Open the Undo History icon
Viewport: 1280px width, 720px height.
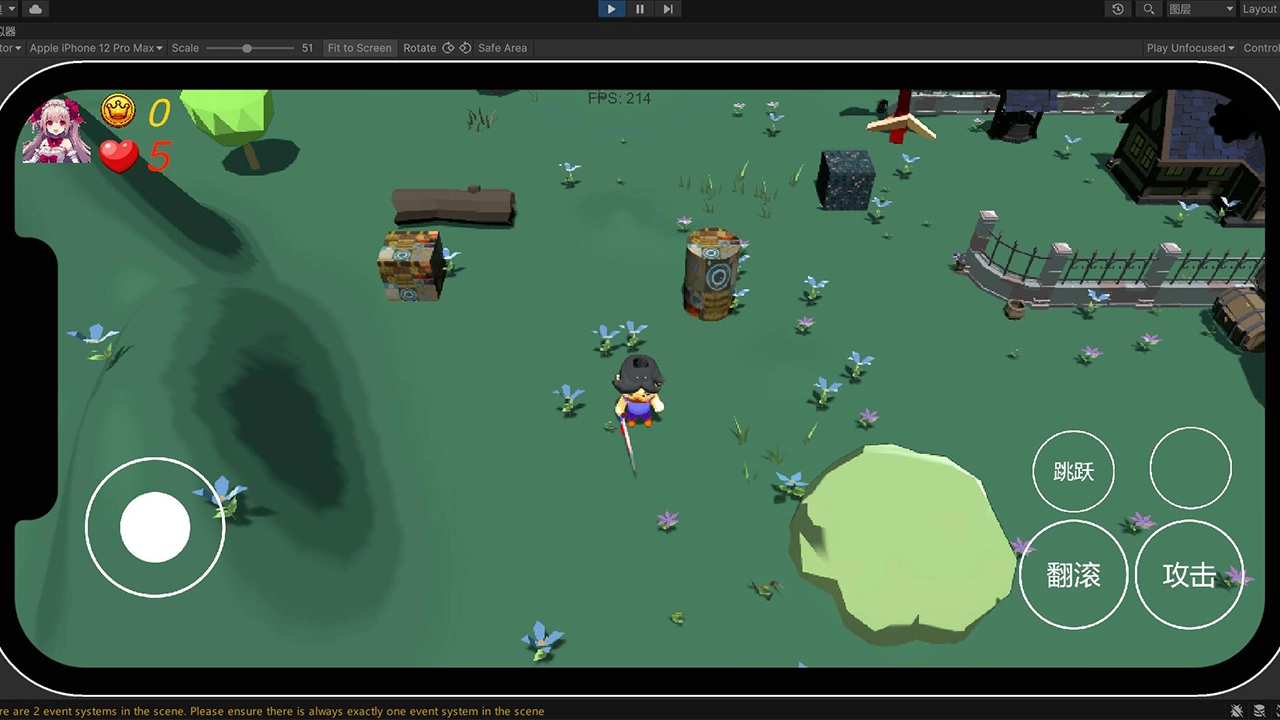pyautogui.click(x=1118, y=9)
